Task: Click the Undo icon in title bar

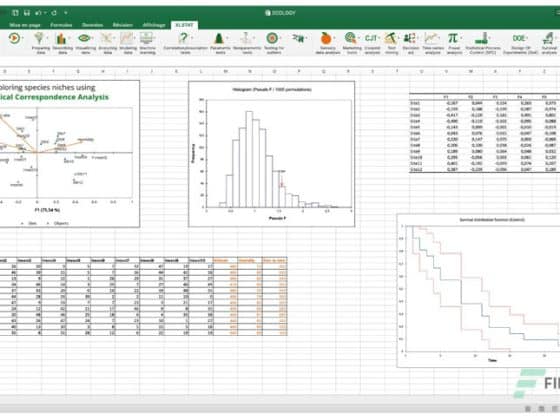Action: pyautogui.click(x=38, y=13)
